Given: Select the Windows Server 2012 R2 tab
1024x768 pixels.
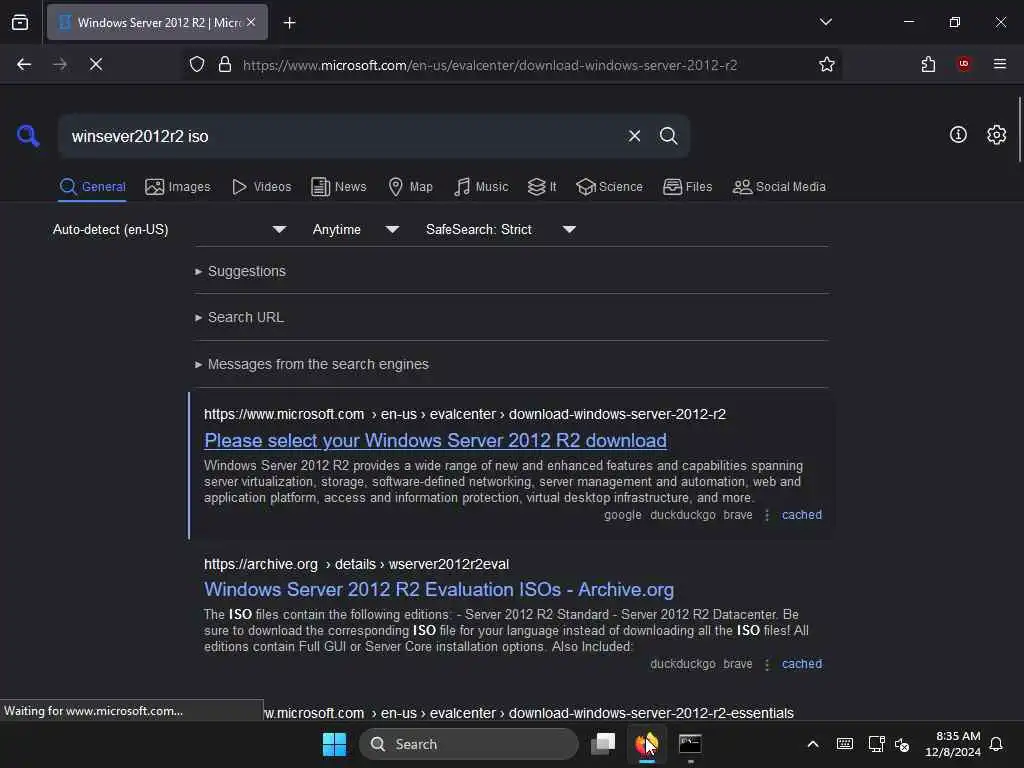Looking at the screenshot, I should click(x=157, y=22).
